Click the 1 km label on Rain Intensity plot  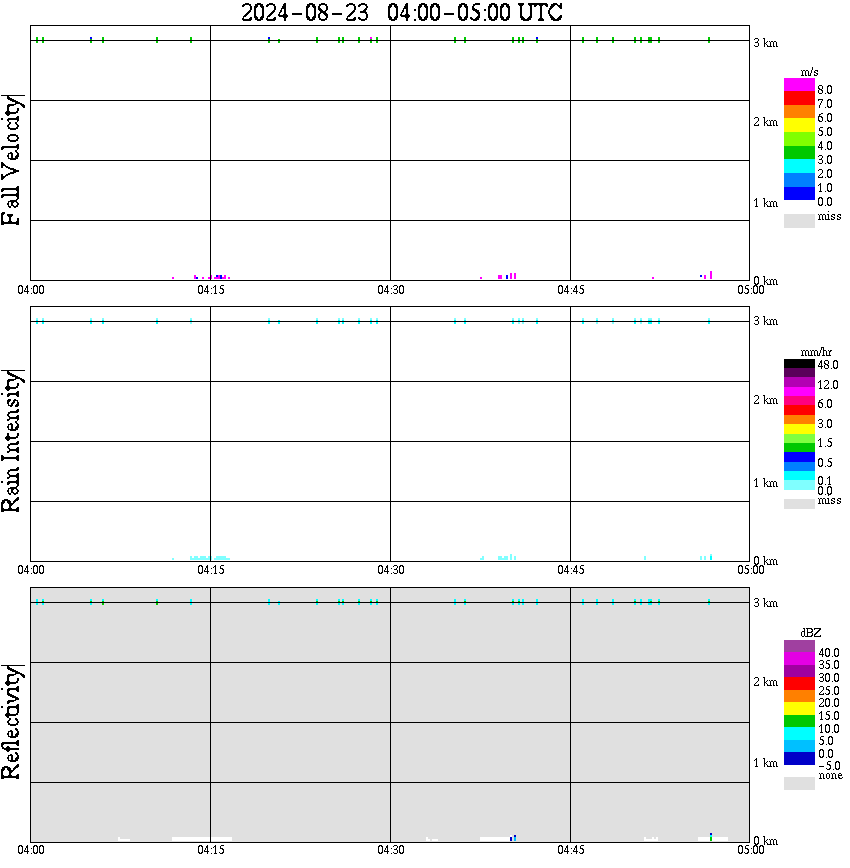(x=765, y=483)
